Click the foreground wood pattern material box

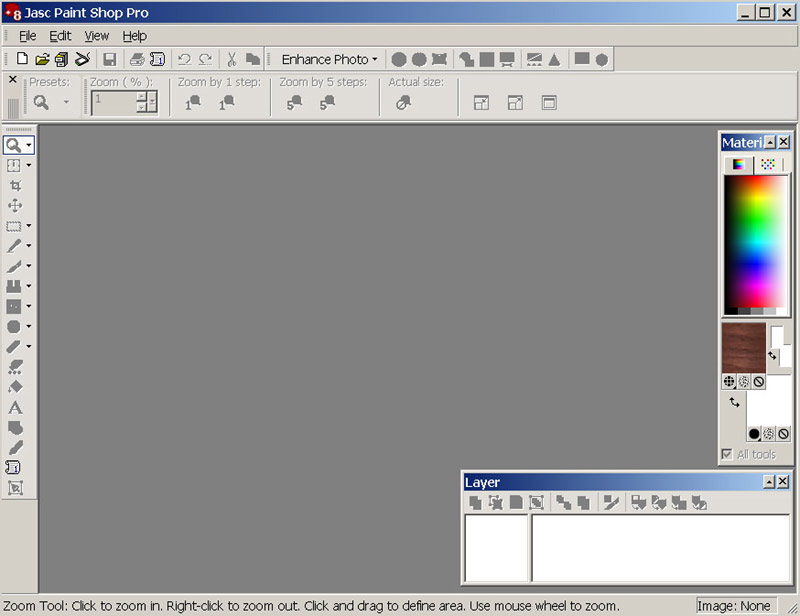[x=743, y=347]
